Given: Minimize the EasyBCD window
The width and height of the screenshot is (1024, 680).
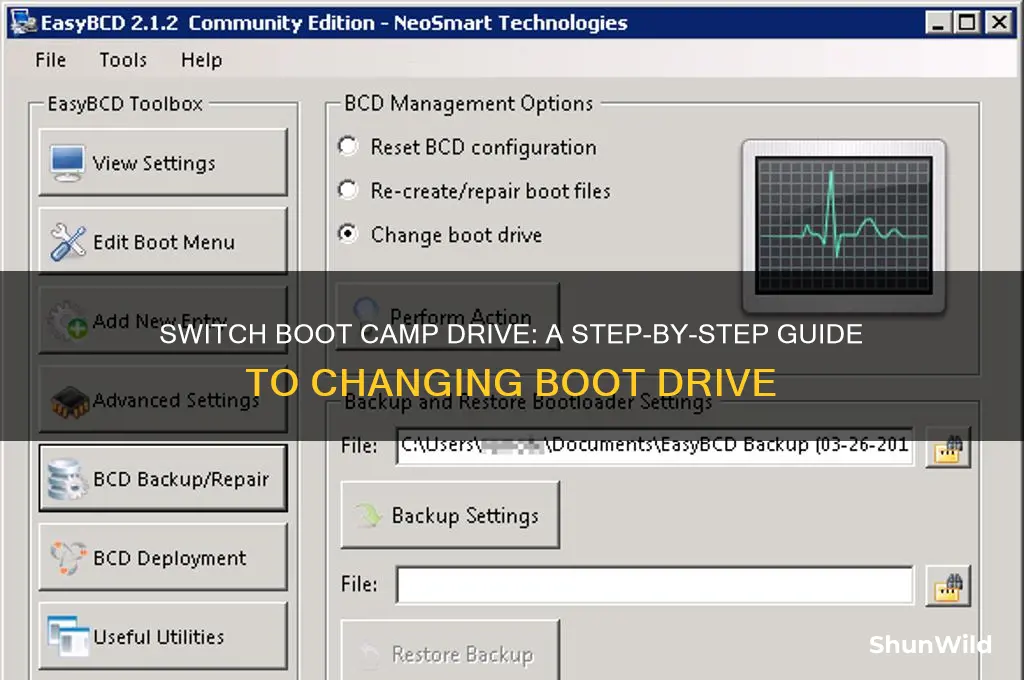Looking at the screenshot, I should 938,23.
